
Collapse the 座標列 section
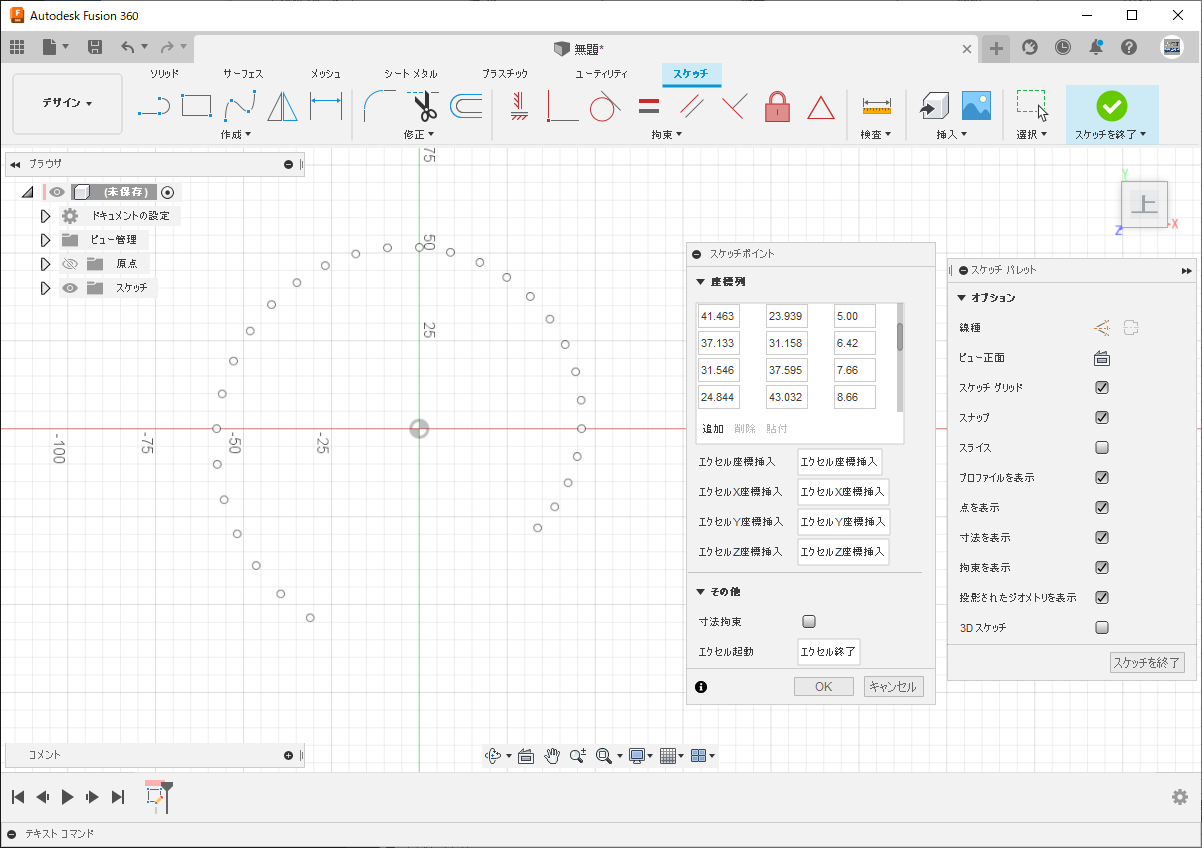[x=700, y=282]
